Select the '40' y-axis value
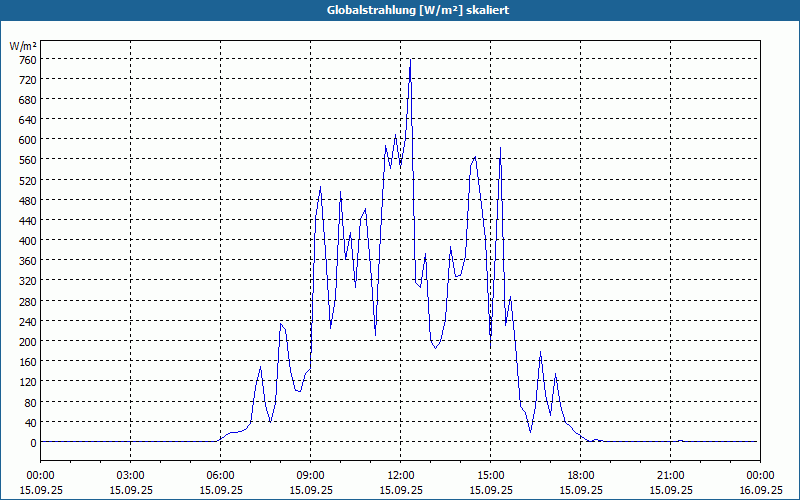The width and height of the screenshot is (800, 500). (31, 423)
